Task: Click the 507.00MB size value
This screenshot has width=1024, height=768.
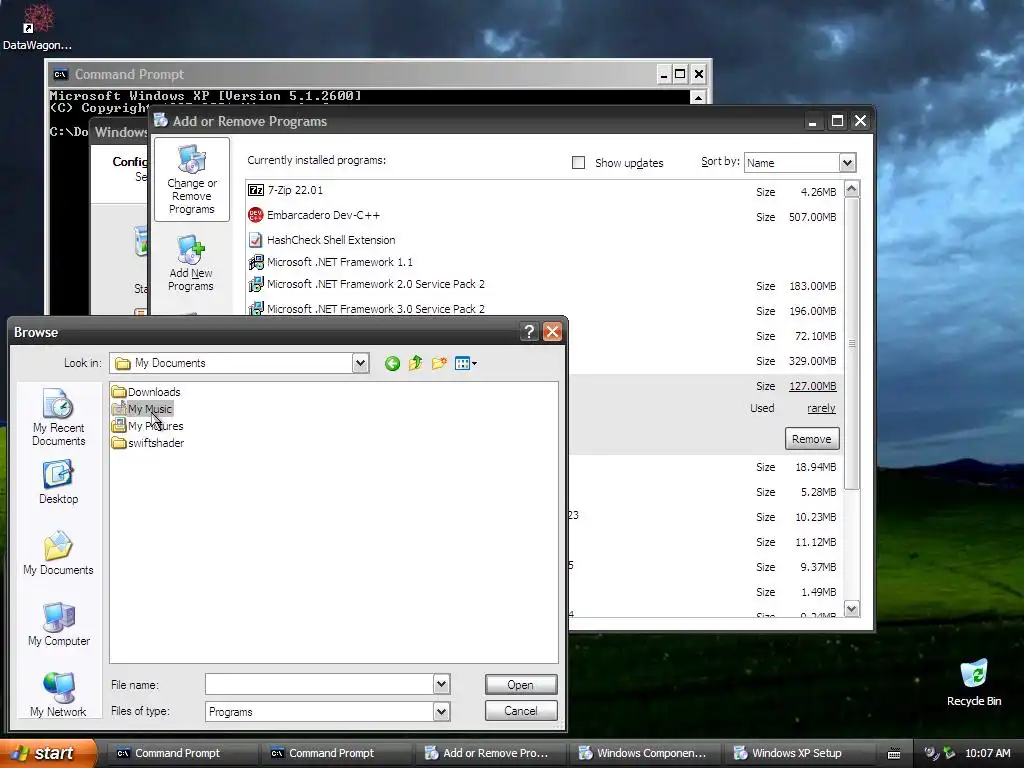Action: pyautogui.click(x=812, y=217)
